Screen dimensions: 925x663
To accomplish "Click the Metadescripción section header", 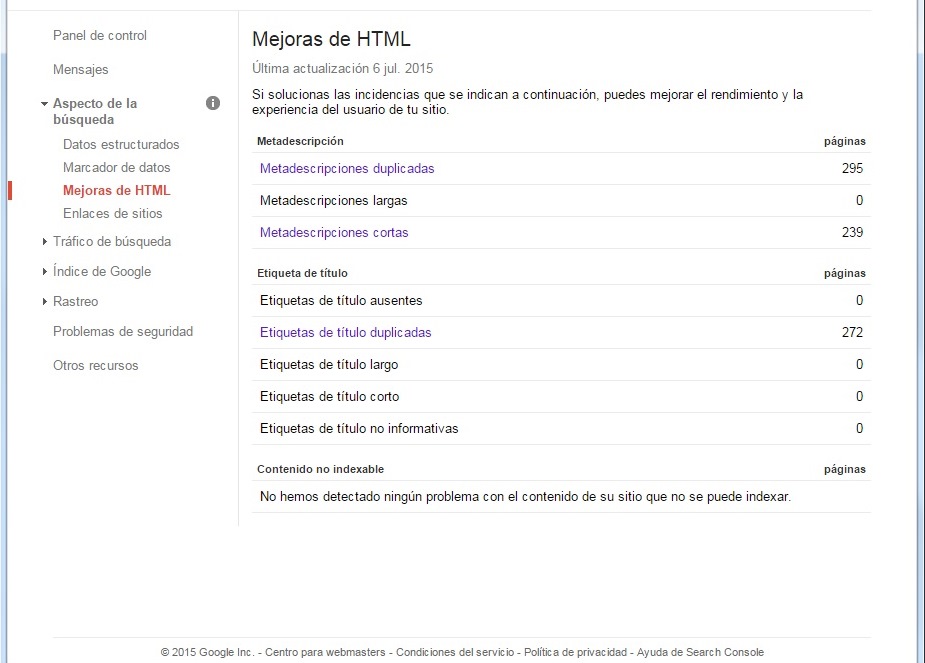I will pyautogui.click(x=300, y=141).
